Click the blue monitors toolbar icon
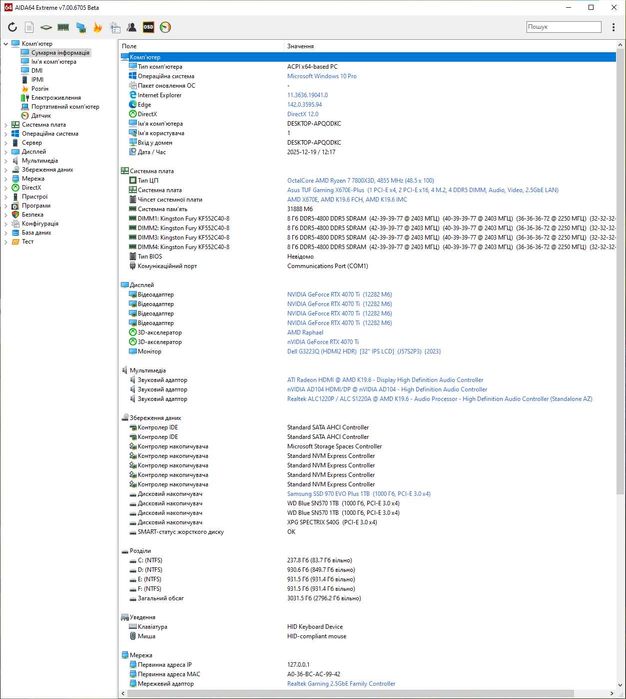Image resolution: width=626 pixels, height=699 pixels. [x=81, y=27]
